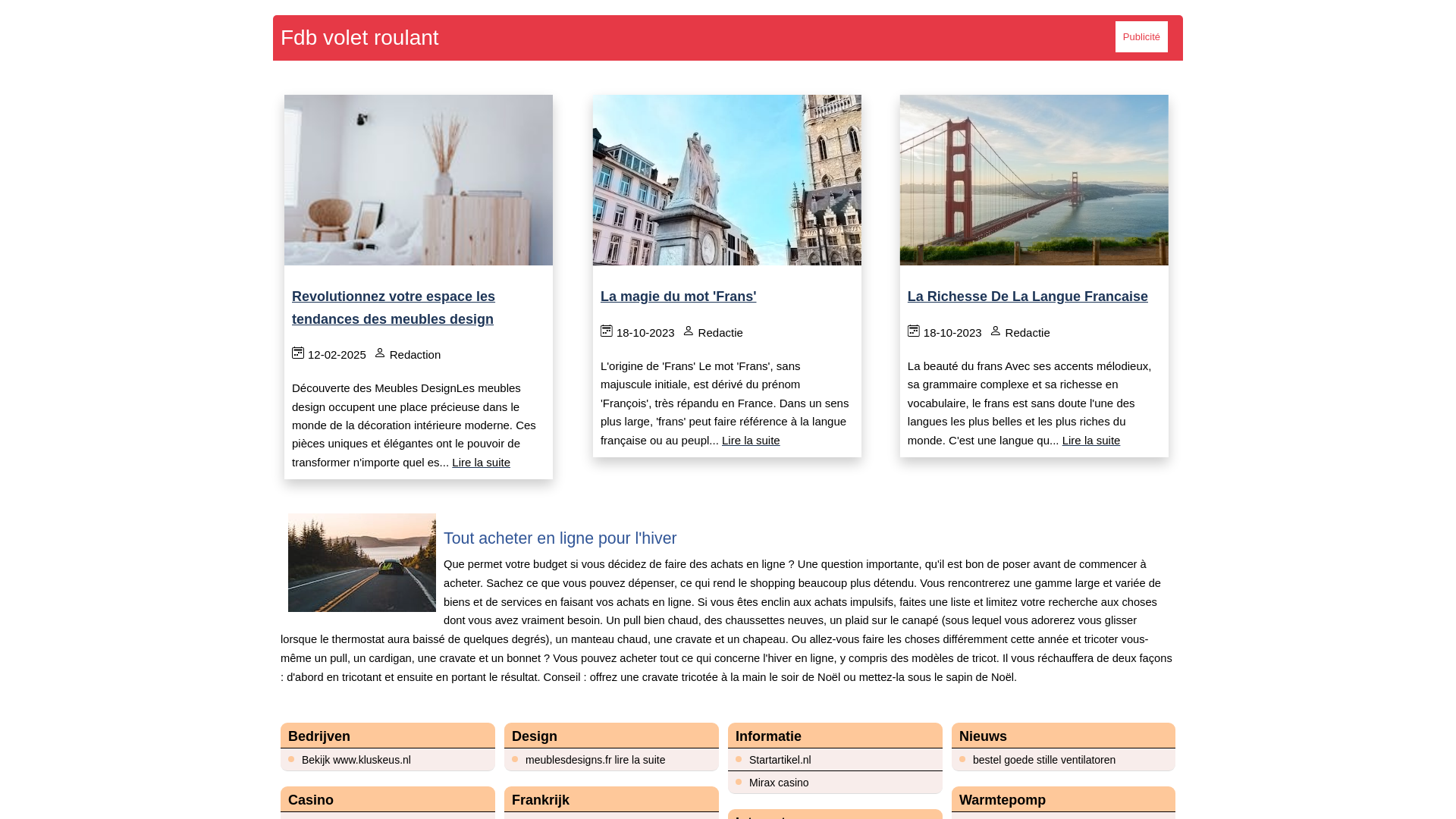
Task: Open meublesdesigns.fr lire la suite link
Action: click(595, 760)
